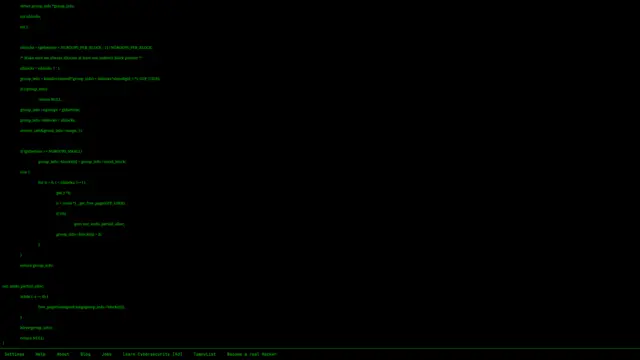
Task: Open the Jobs link
Action: tap(107, 354)
